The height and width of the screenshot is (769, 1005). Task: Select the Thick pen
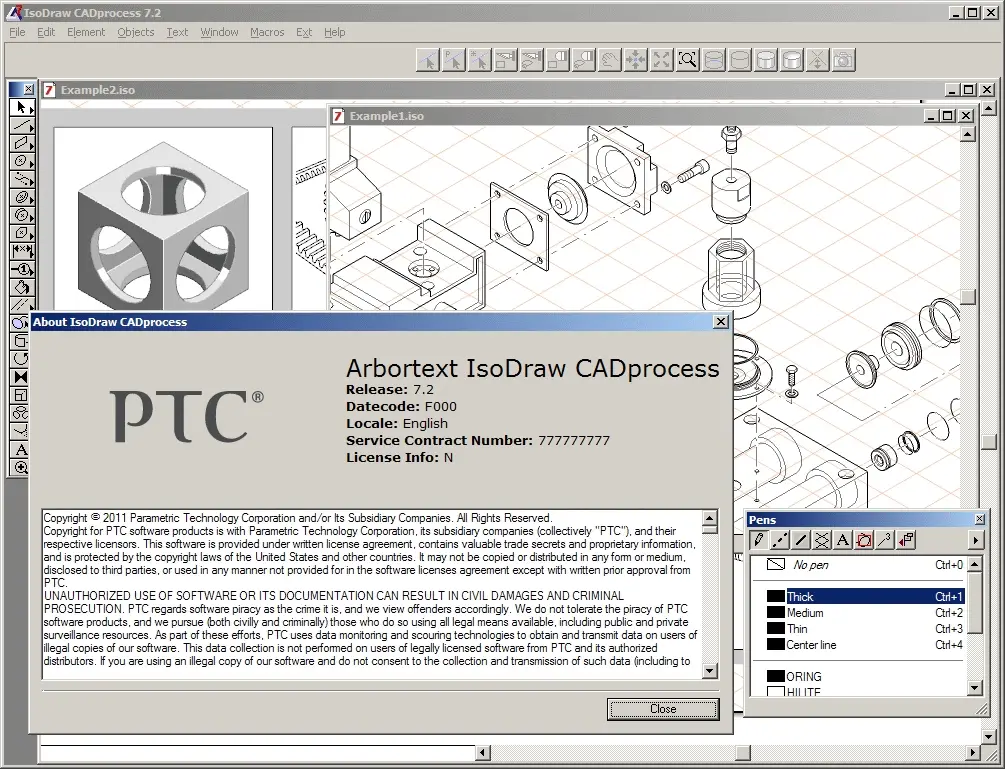[x=865, y=597]
